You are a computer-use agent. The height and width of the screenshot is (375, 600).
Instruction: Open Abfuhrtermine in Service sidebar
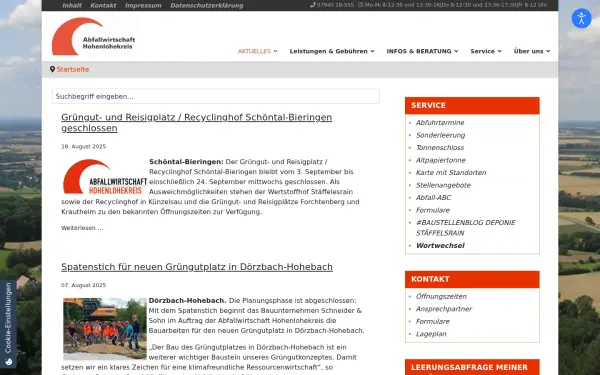(440, 122)
